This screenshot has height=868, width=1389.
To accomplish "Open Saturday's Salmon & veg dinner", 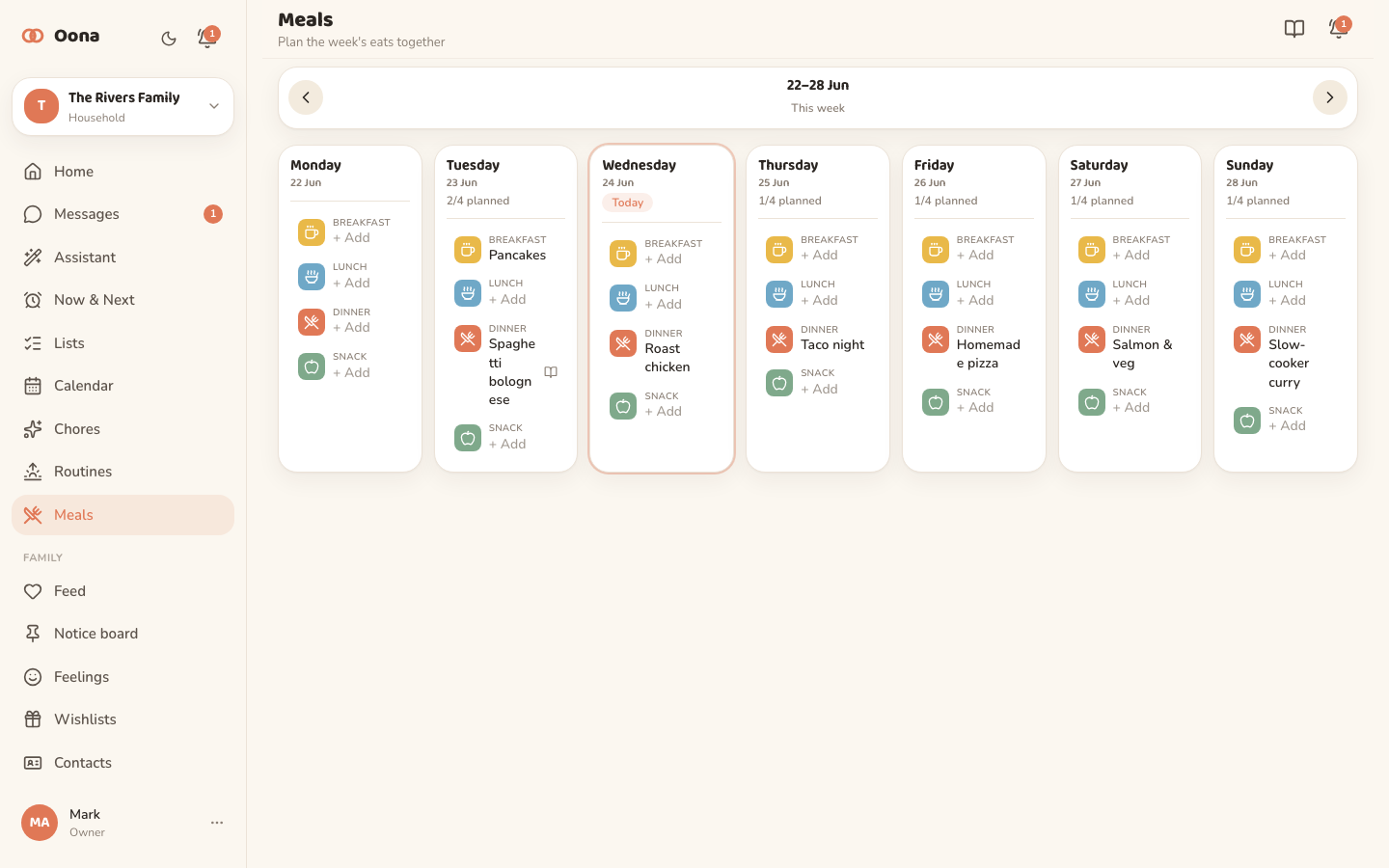I will click(1143, 354).
